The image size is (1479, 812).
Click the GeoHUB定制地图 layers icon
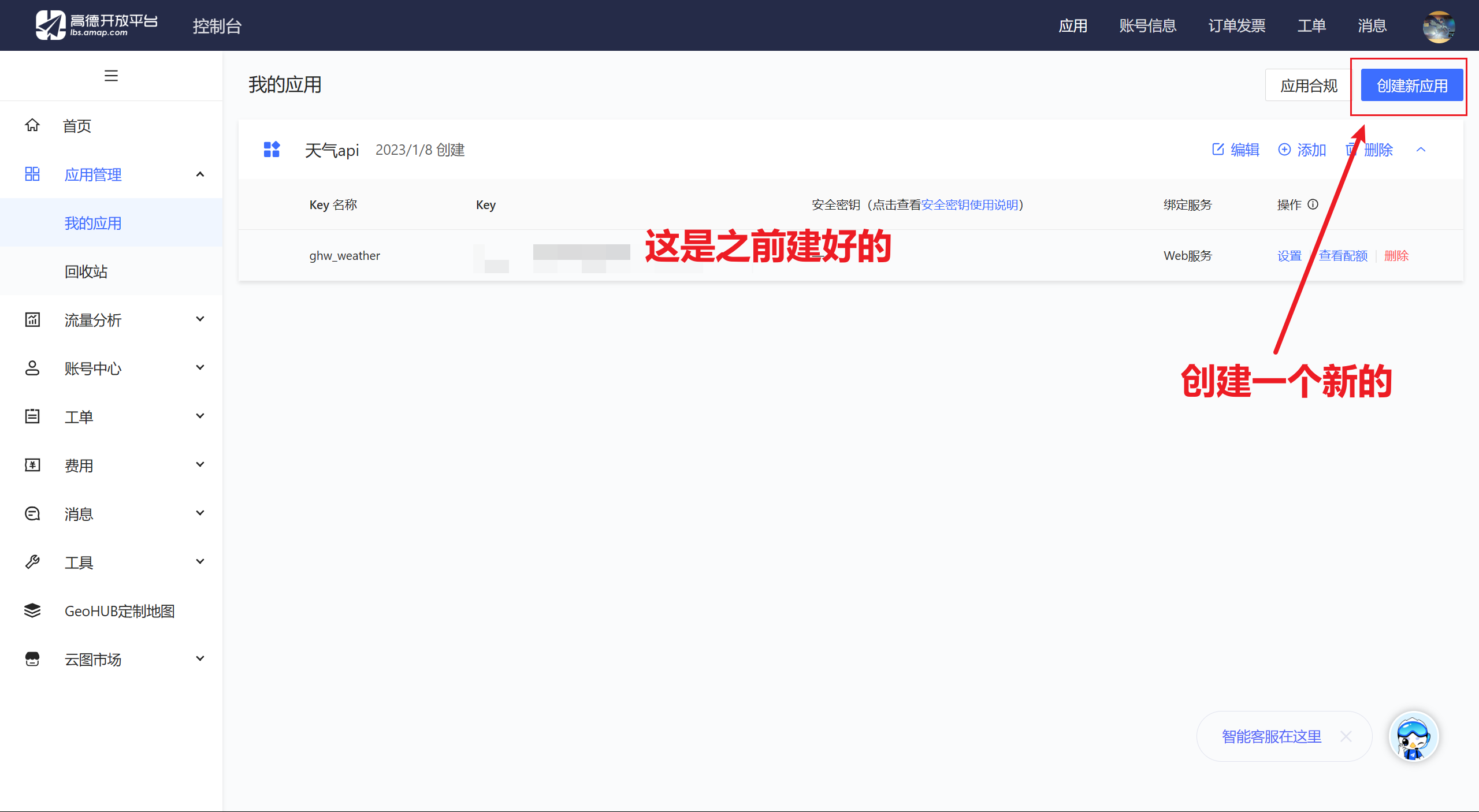coord(32,610)
